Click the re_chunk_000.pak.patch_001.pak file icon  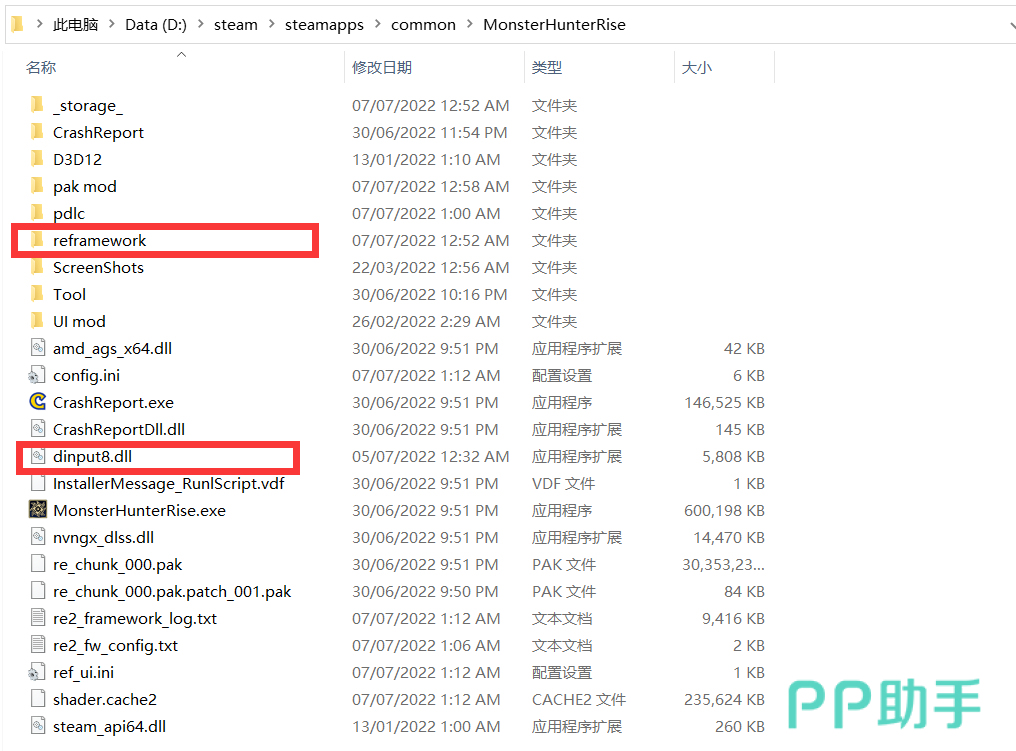38,591
